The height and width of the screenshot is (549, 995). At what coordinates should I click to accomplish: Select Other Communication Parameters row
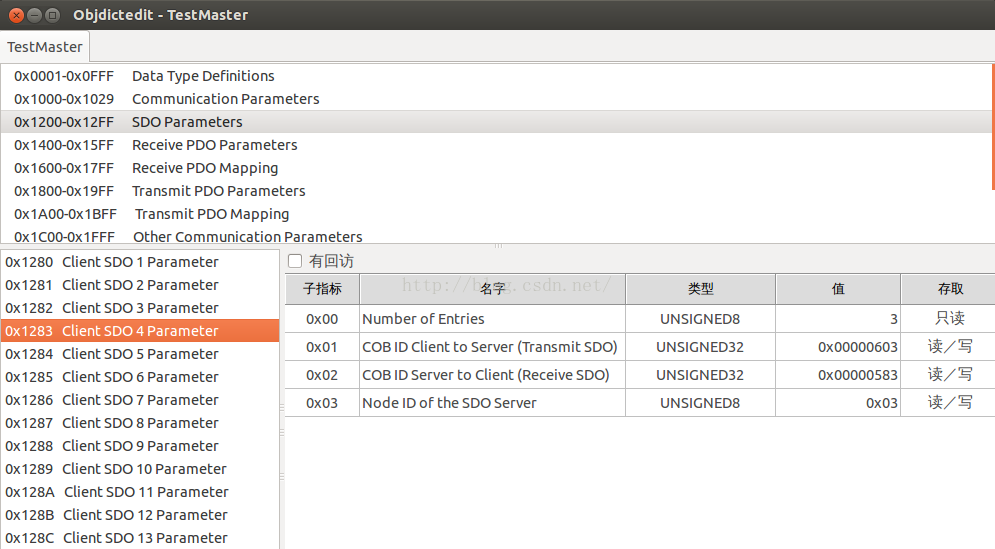[x=496, y=236]
